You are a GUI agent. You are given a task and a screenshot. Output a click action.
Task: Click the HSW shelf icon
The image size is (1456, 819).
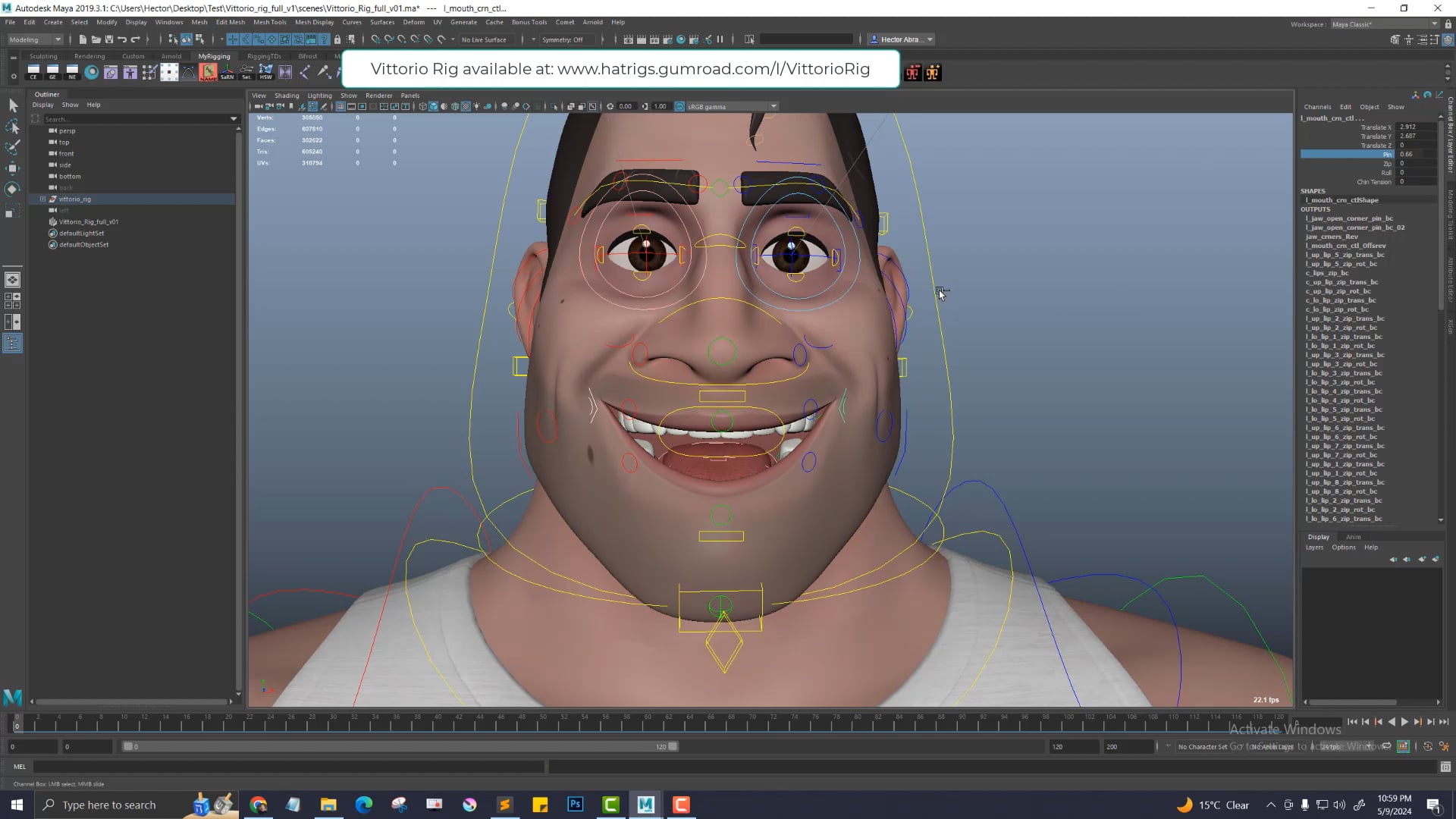point(265,72)
